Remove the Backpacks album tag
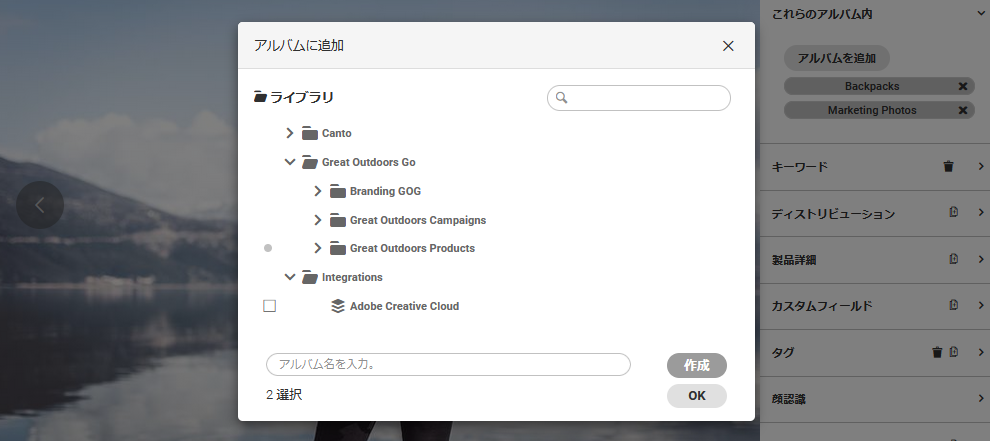This screenshot has height=441, width=990. pos(962,86)
